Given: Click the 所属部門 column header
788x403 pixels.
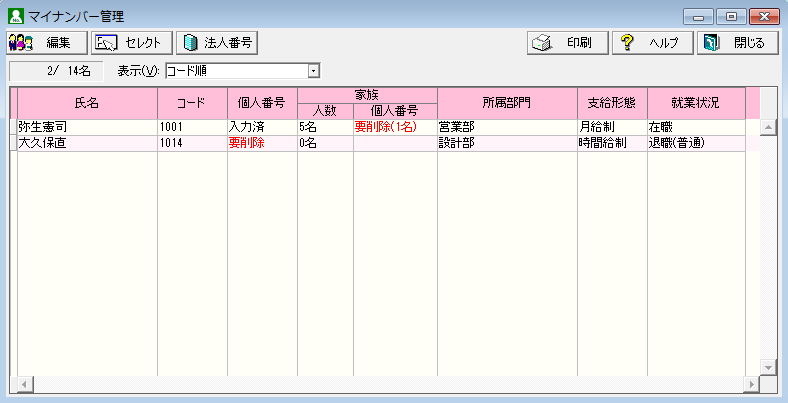Looking at the screenshot, I should tap(507, 103).
